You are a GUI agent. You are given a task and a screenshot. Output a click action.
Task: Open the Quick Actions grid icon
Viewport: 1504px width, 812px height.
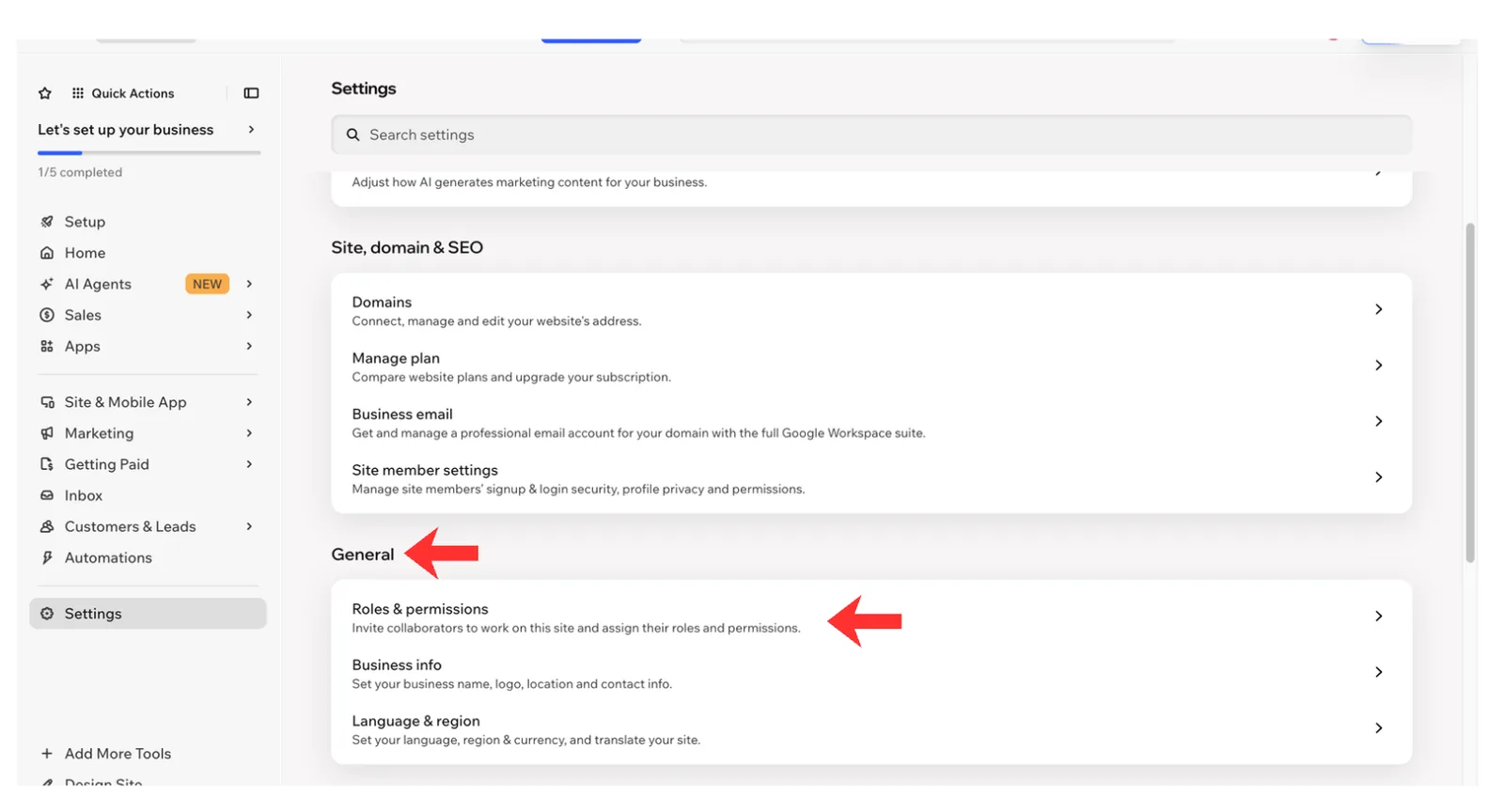click(x=78, y=93)
